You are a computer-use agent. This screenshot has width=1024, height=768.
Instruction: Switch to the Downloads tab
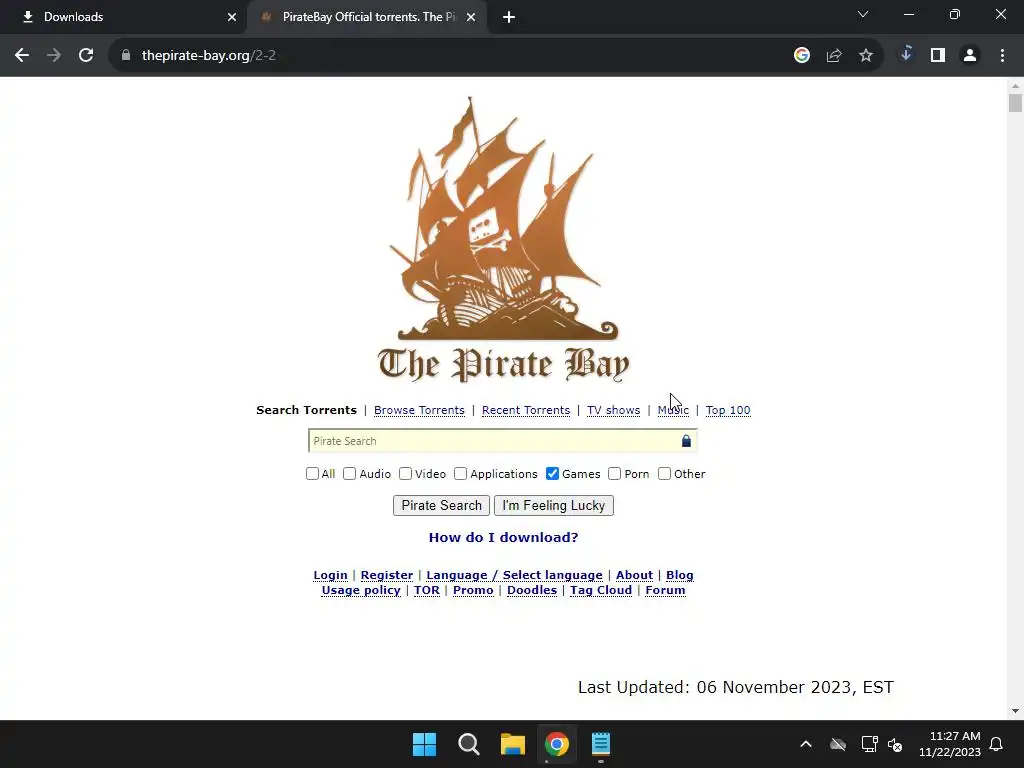[x=124, y=18]
